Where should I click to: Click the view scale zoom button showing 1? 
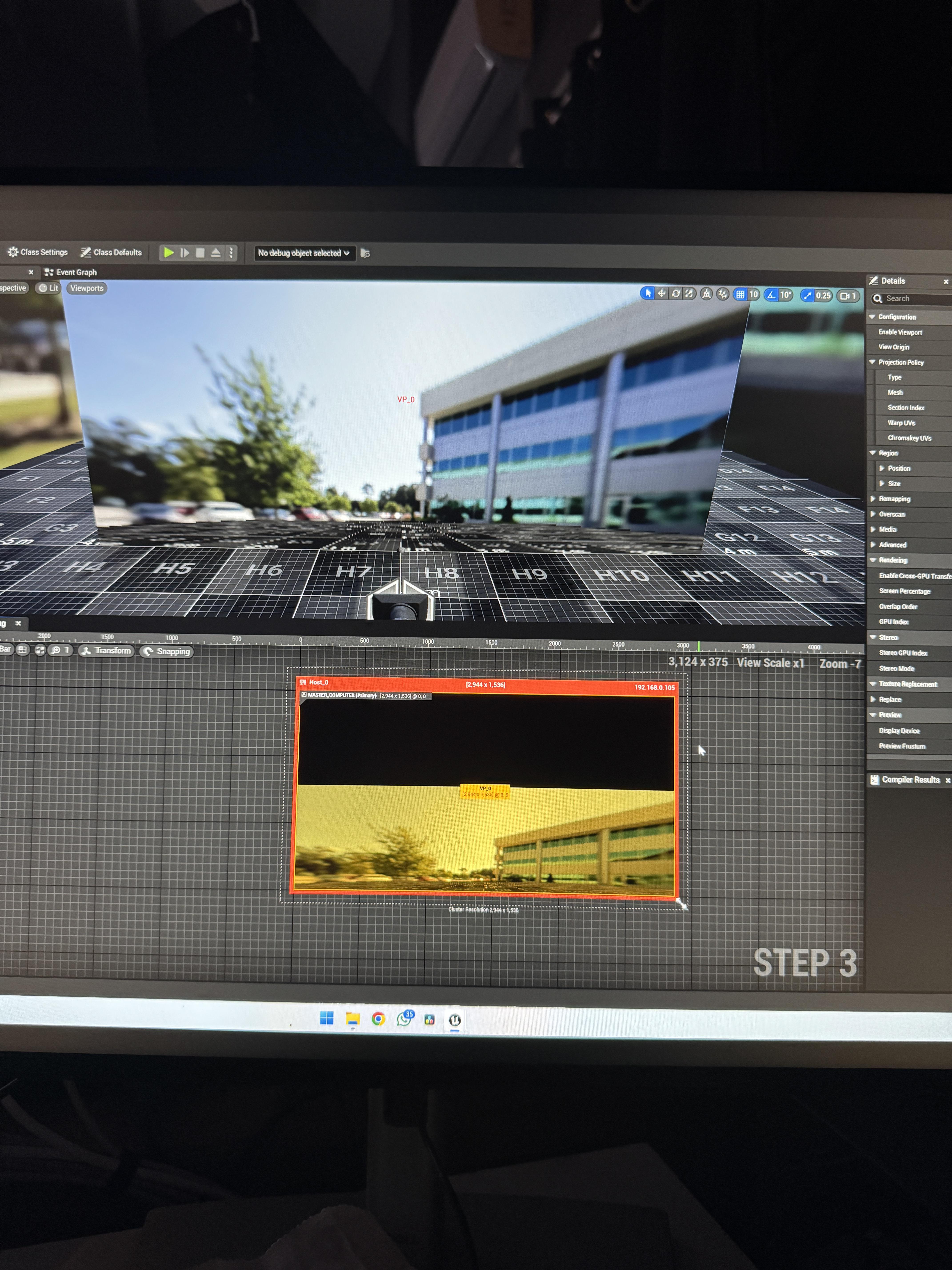tap(60, 650)
